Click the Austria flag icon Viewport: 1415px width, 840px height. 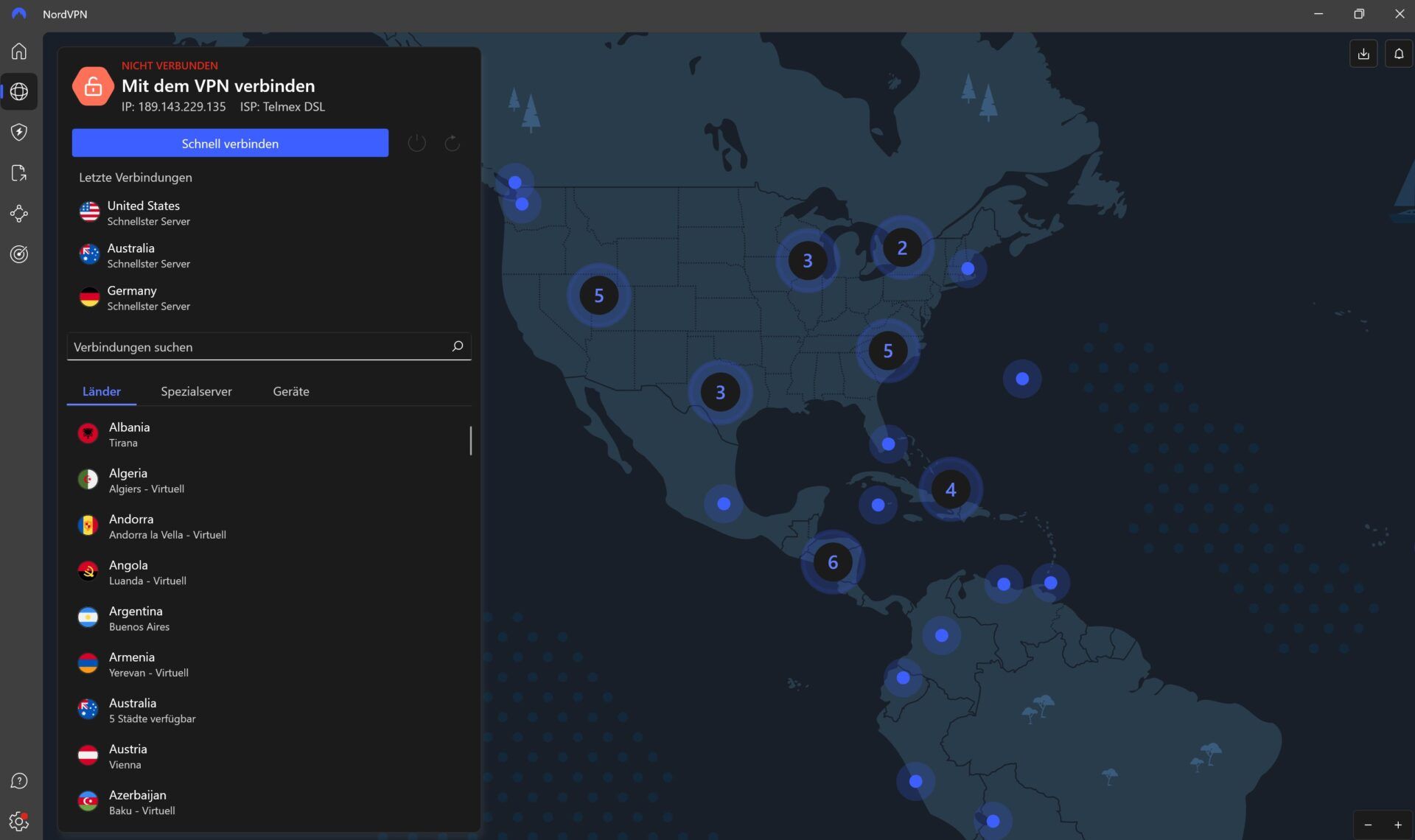[88, 756]
